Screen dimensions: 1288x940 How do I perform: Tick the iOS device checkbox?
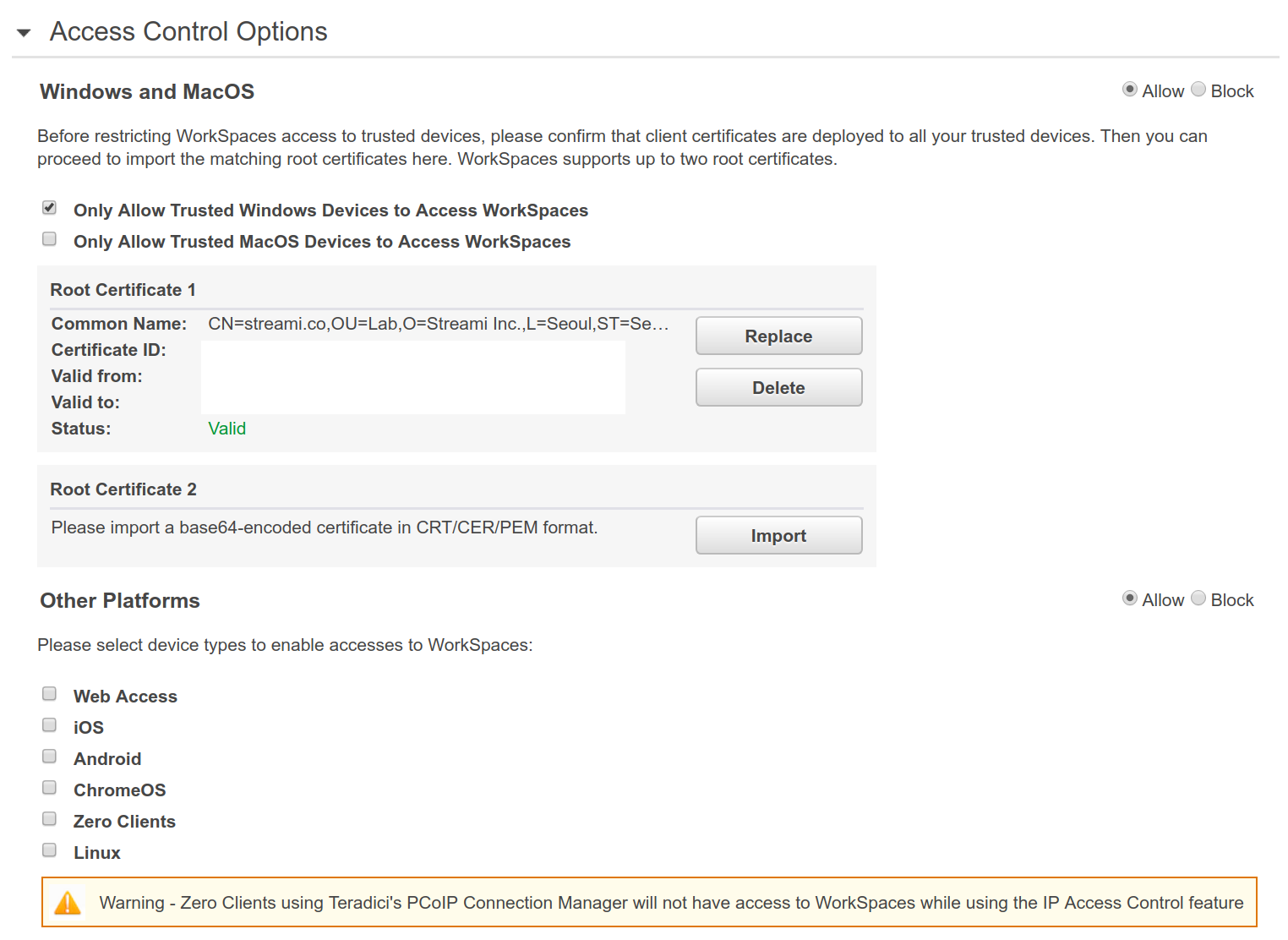point(50,725)
